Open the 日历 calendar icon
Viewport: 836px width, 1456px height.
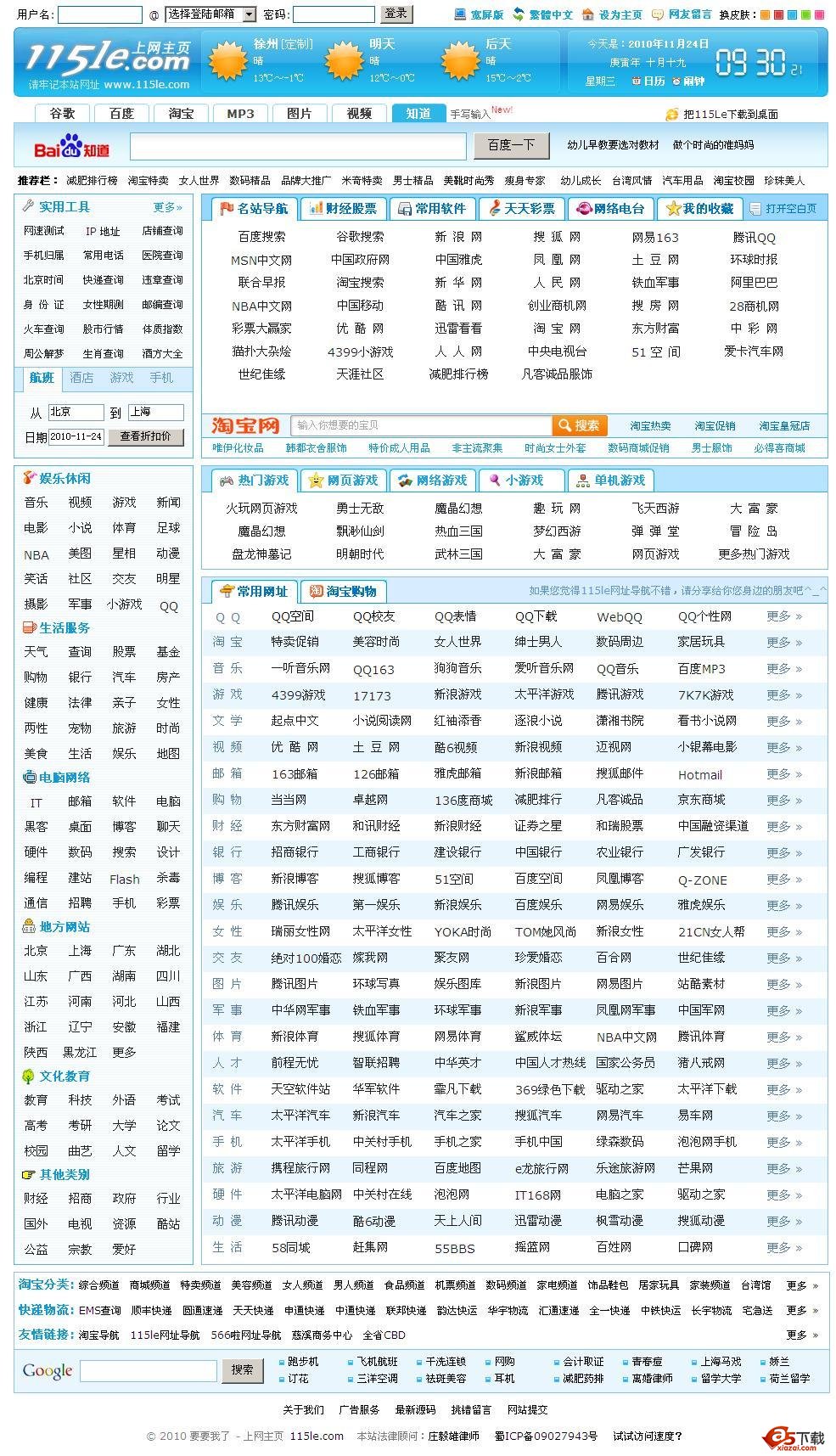637,81
